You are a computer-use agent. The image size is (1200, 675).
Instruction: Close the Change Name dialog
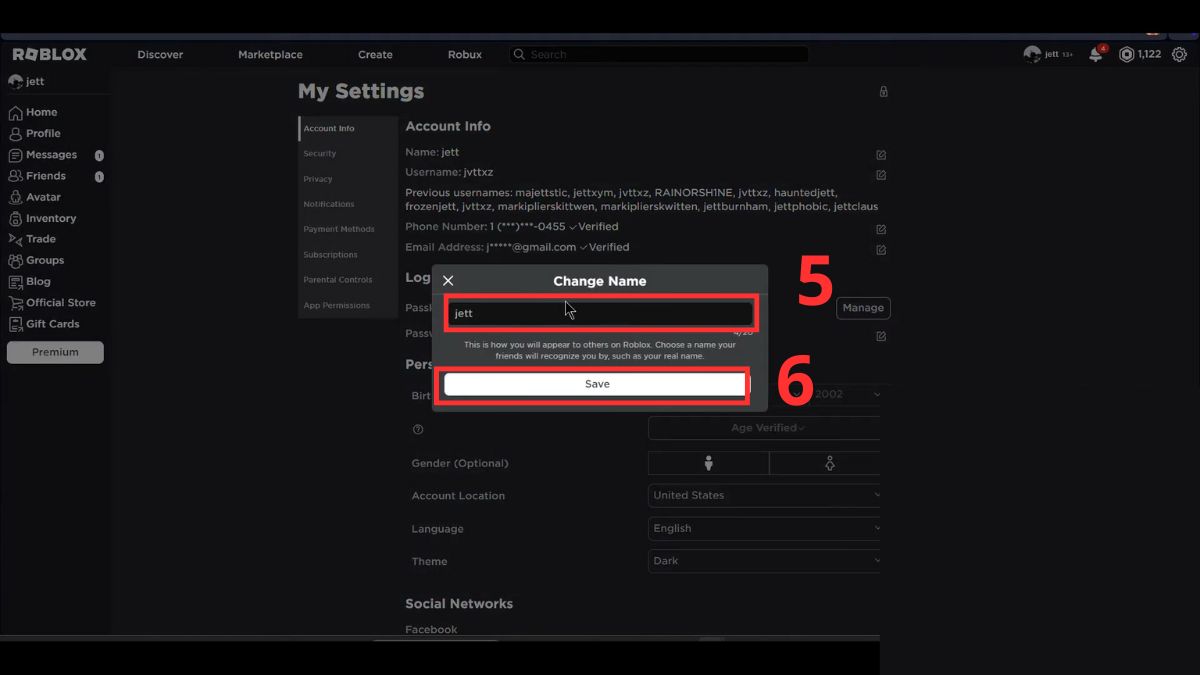coord(448,281)
